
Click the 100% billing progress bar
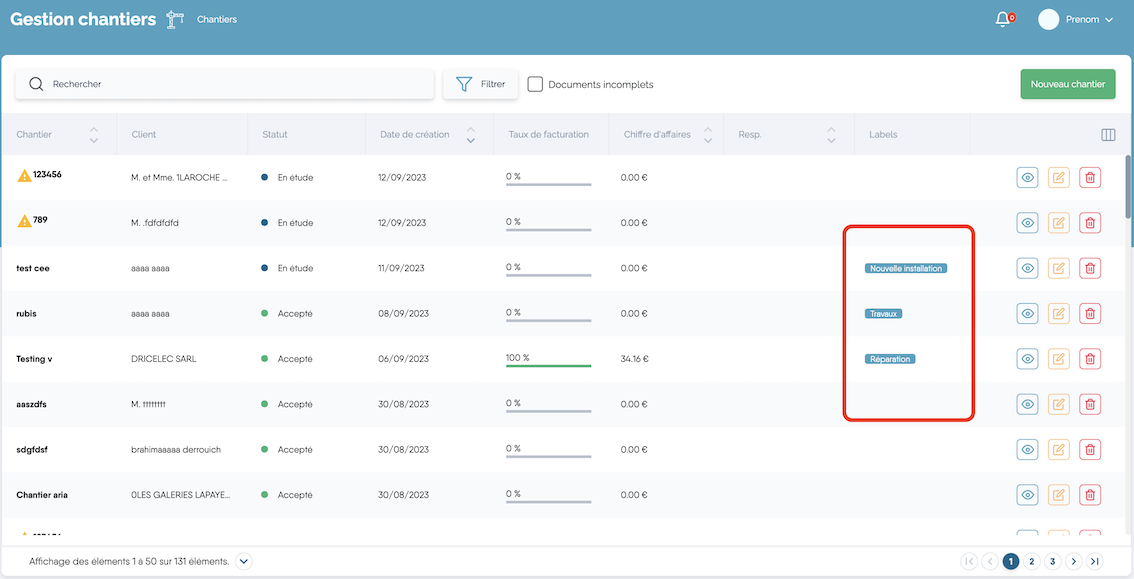pos(548,365)
